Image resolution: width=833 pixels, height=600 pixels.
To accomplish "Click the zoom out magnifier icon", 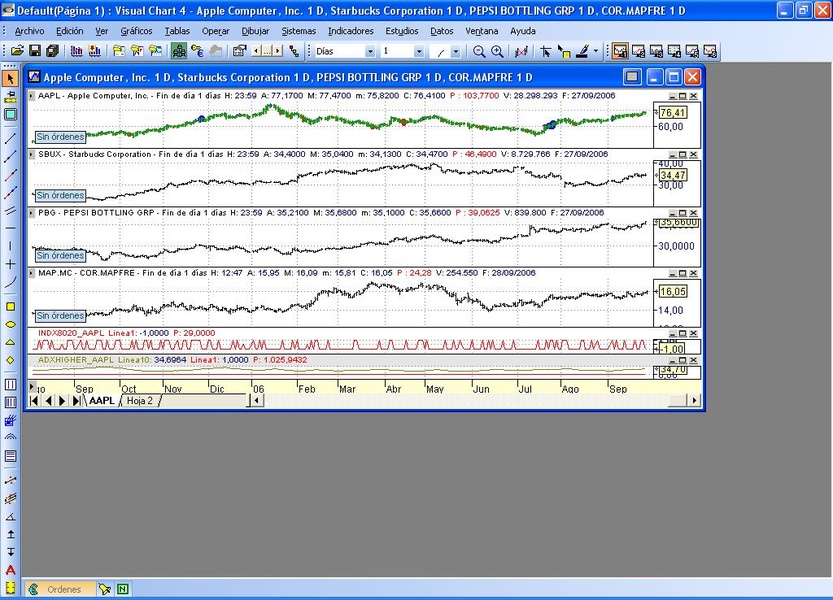I will tap(479, 52).
